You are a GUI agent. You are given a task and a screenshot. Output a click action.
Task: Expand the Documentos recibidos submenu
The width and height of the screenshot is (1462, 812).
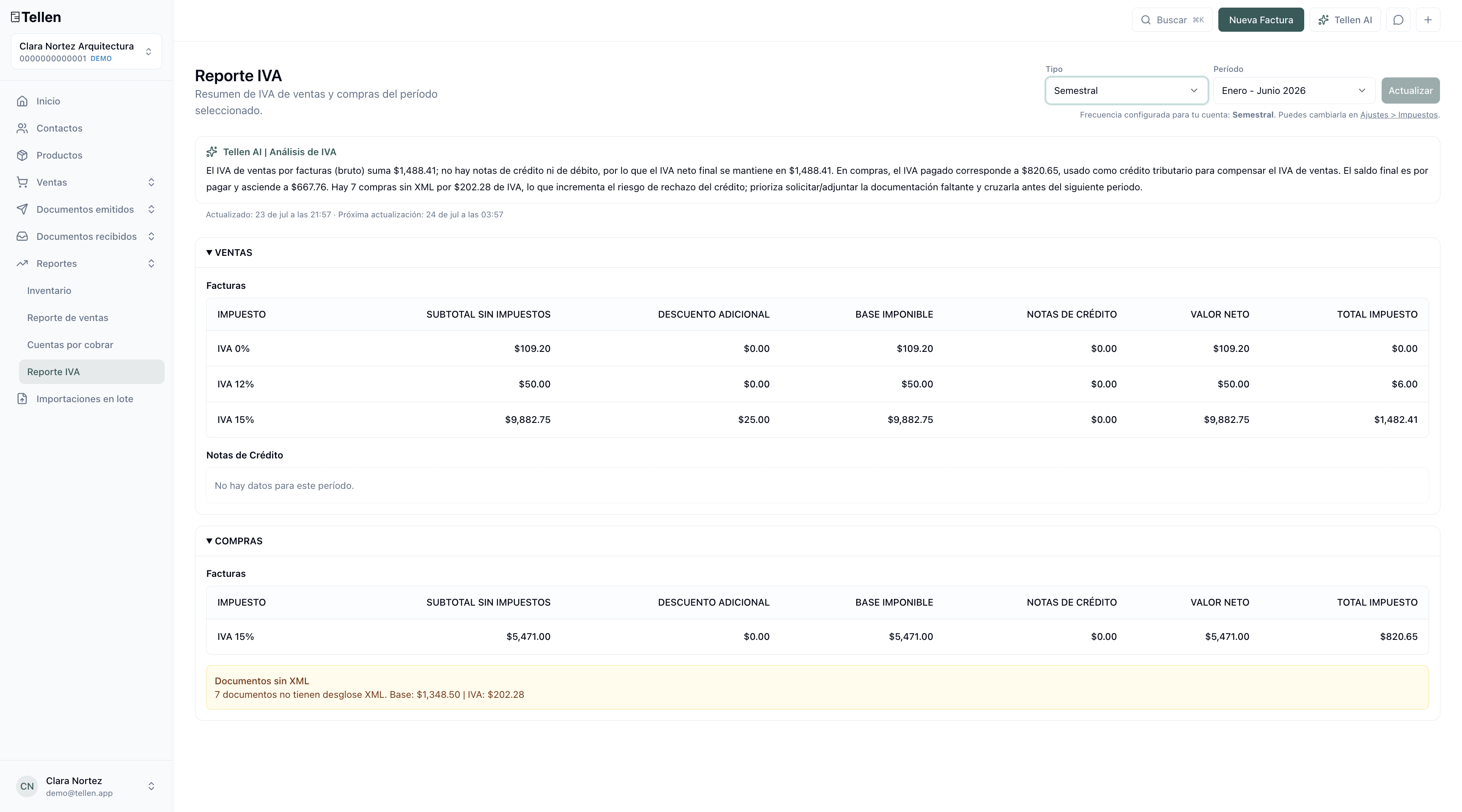click(x=151, y=236)
